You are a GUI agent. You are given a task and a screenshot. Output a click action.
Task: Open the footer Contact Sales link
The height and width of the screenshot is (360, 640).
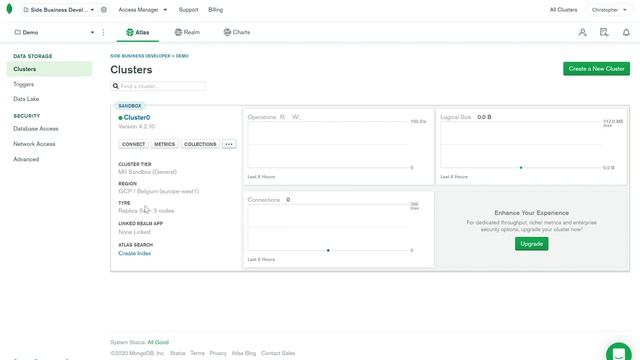pos(278,353)
